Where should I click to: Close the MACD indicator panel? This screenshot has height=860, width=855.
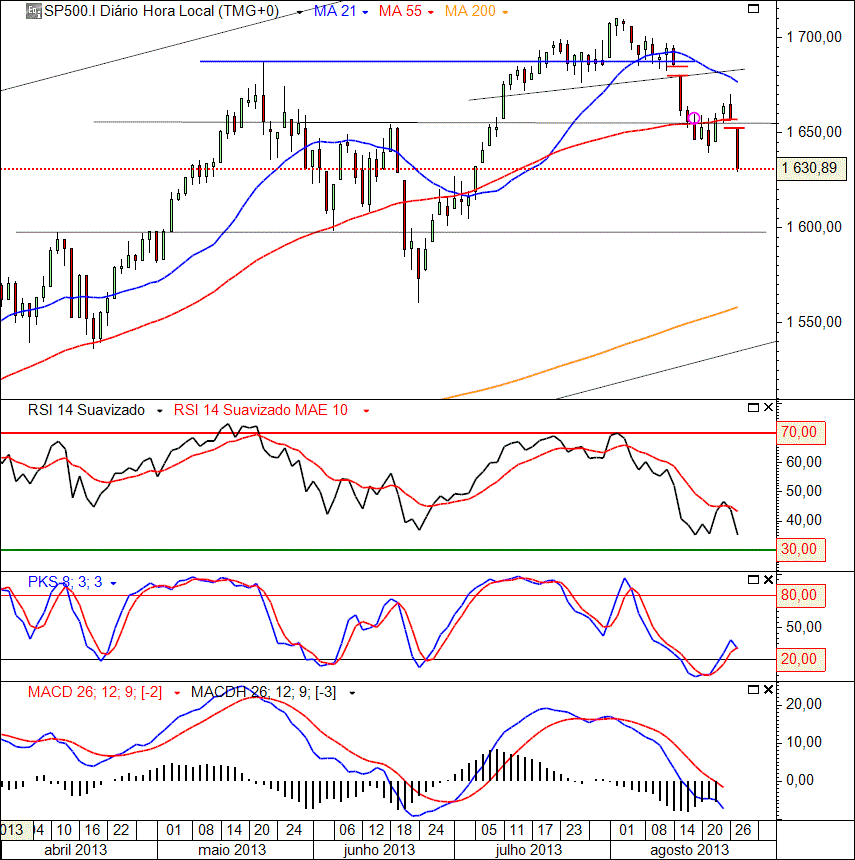[768, 690]
